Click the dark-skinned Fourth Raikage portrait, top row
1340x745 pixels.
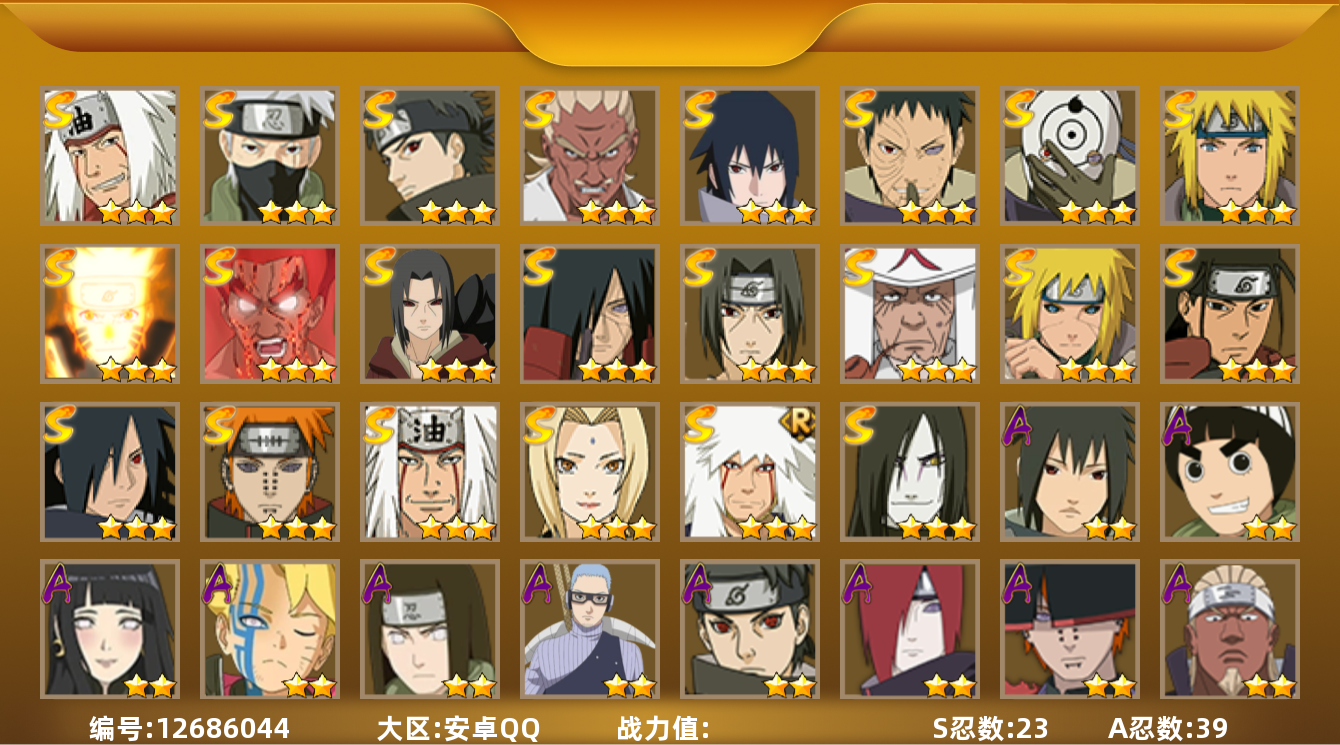(589, 156)
